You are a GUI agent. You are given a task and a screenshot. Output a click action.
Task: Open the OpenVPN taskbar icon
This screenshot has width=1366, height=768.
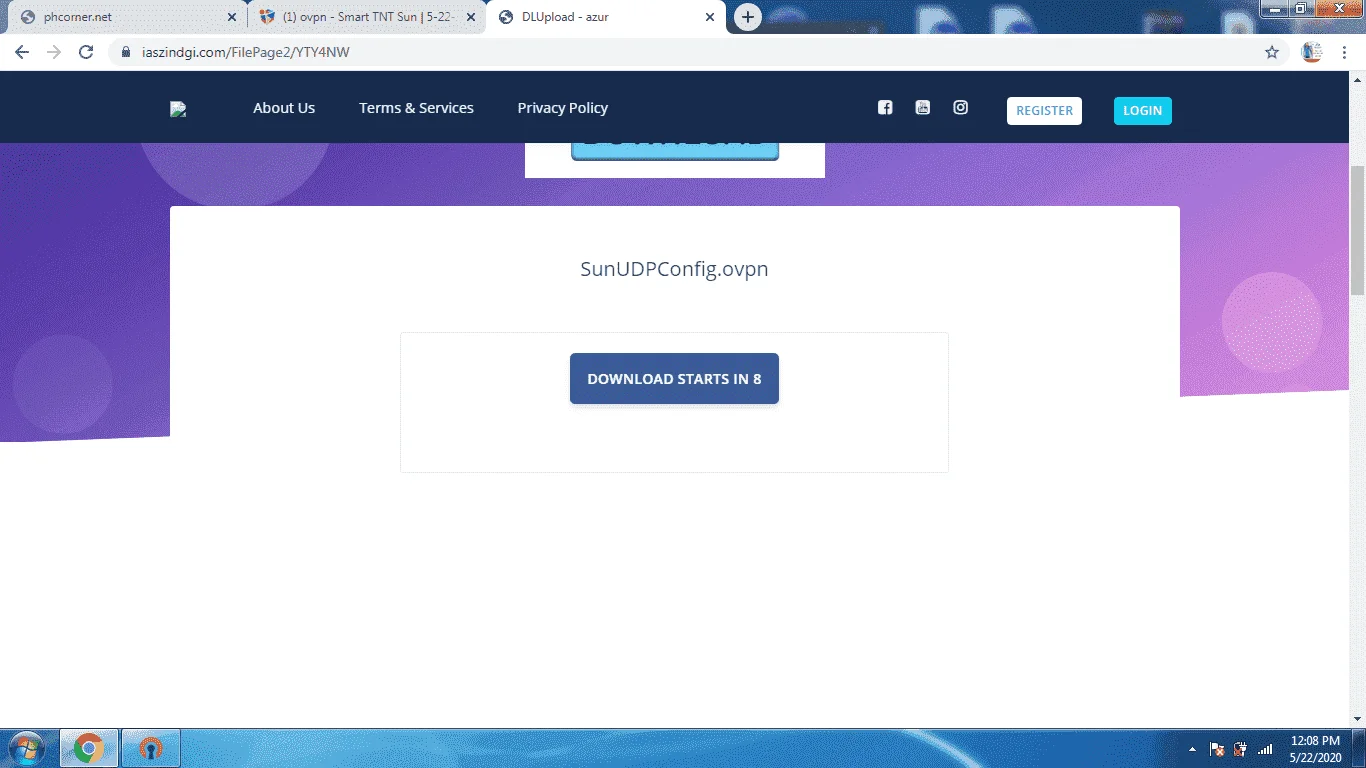point(151,748)
